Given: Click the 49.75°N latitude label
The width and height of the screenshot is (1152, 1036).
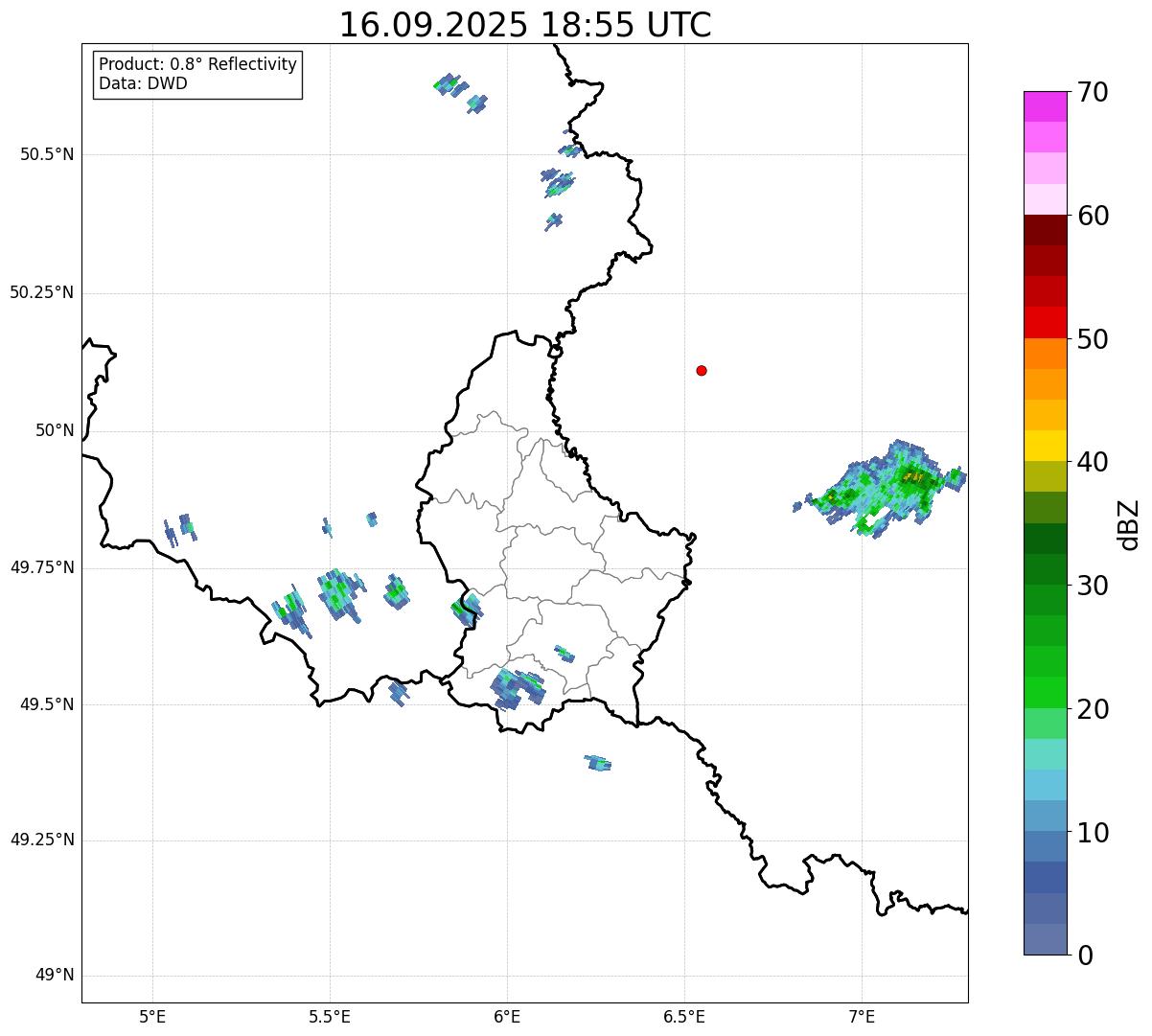Looking at the screenshot, I should point(41,567).
